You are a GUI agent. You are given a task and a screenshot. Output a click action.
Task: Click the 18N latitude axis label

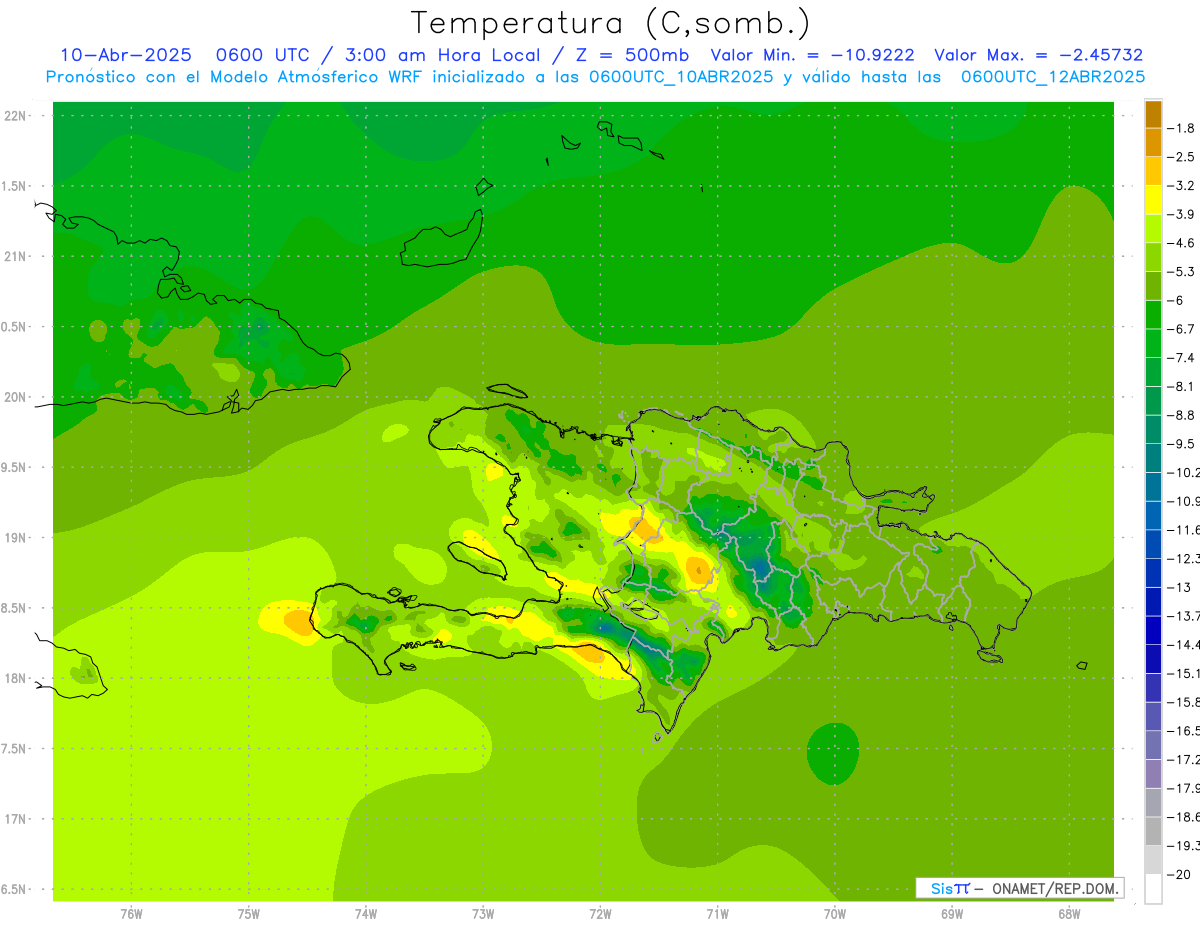[16, 678]
